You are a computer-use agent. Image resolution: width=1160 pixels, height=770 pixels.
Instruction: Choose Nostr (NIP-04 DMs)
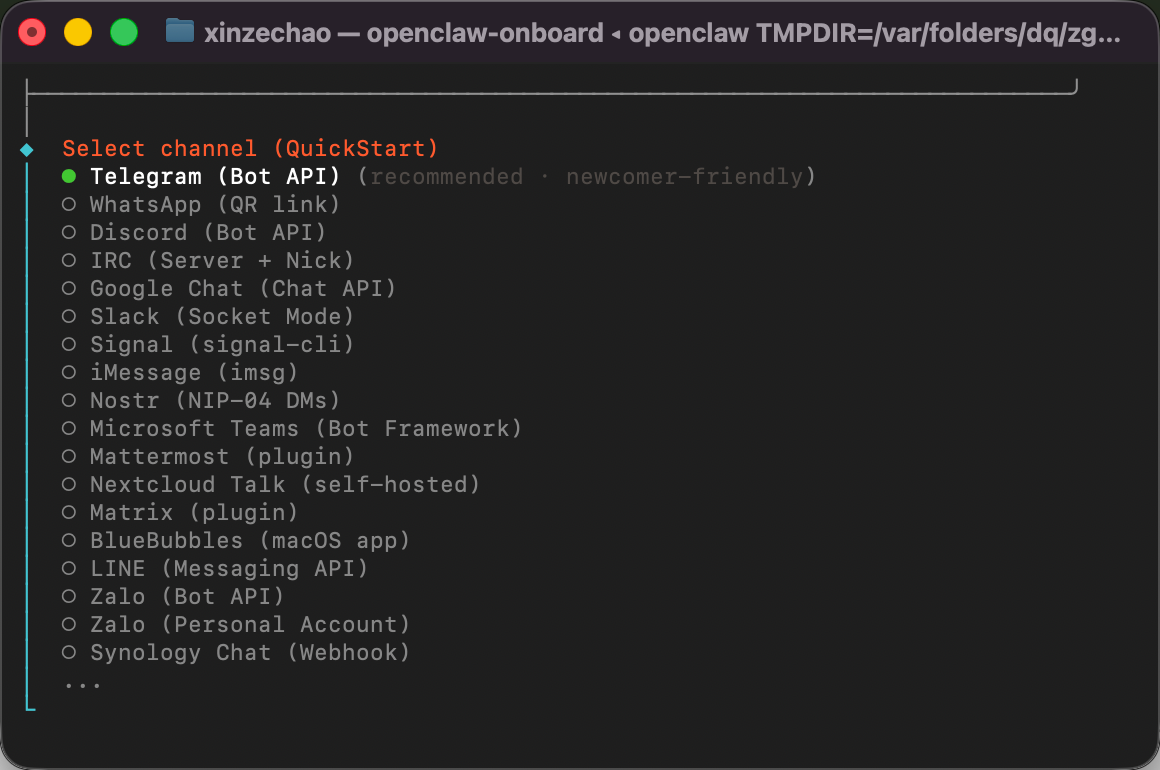[200, 401]
